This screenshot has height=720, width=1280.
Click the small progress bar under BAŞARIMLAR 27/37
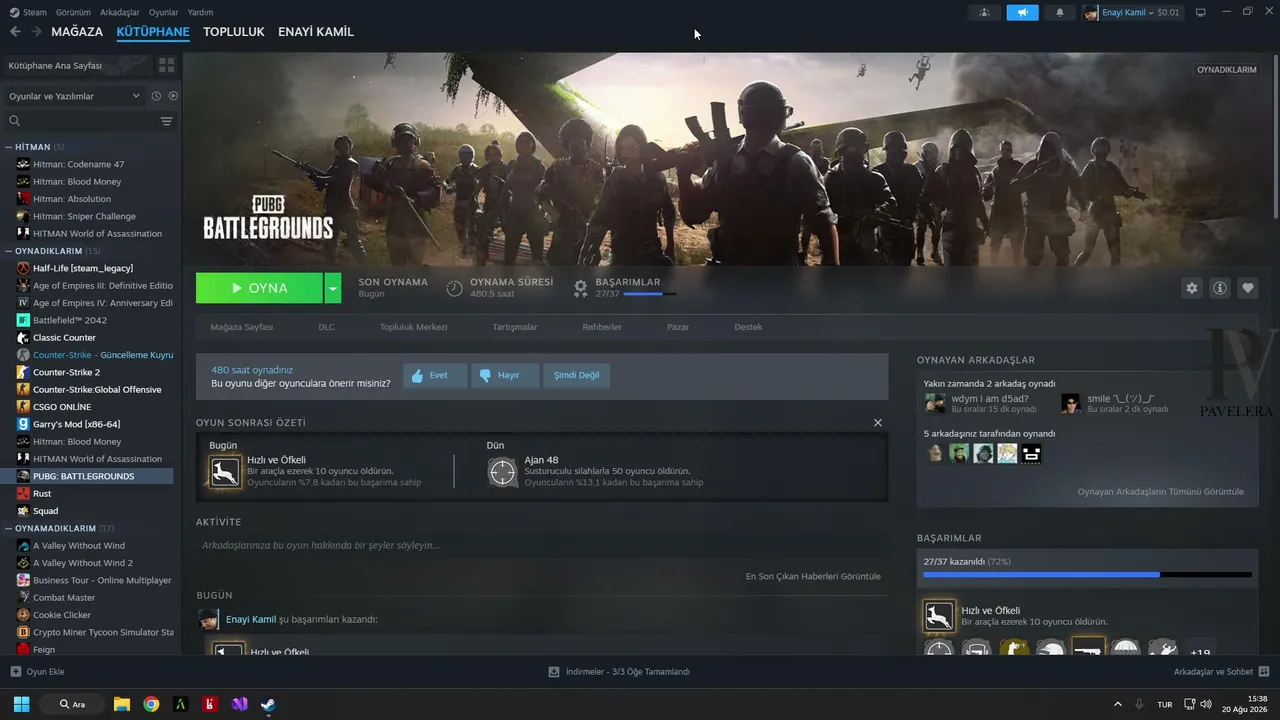[649, 294]
